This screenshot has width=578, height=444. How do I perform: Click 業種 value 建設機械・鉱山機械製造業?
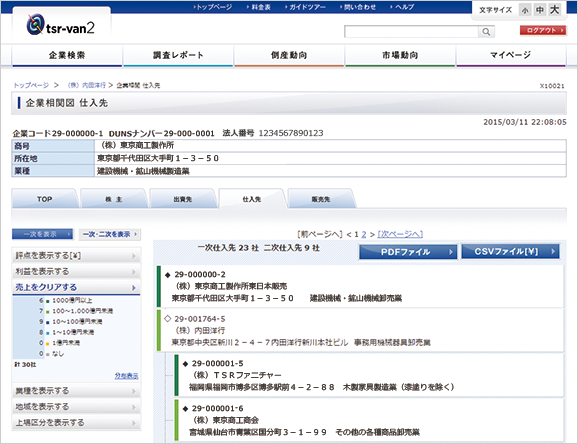tap(143, 171)
